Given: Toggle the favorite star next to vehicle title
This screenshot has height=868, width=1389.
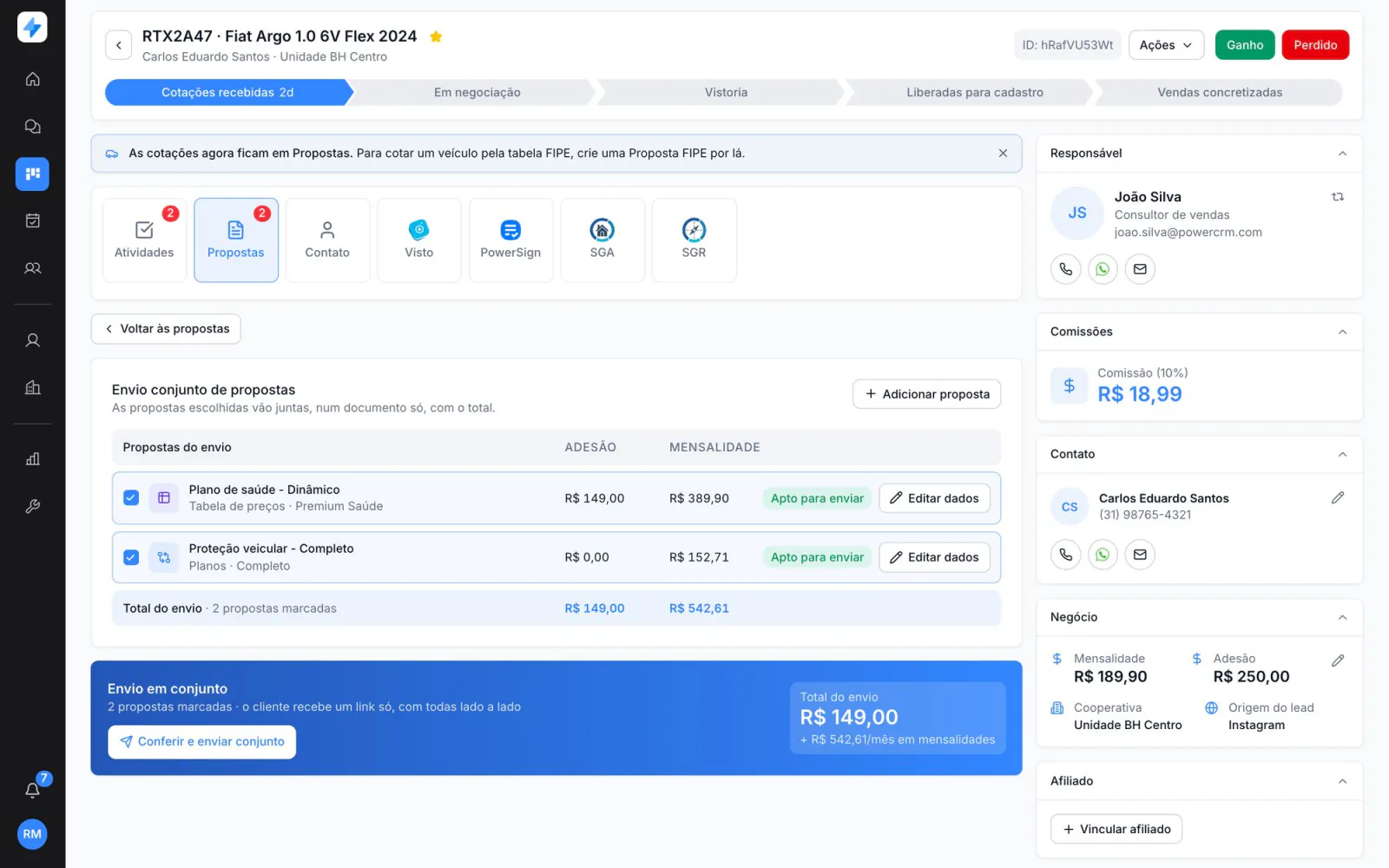Looking at the screenshot, I should (x=436, y=36).
